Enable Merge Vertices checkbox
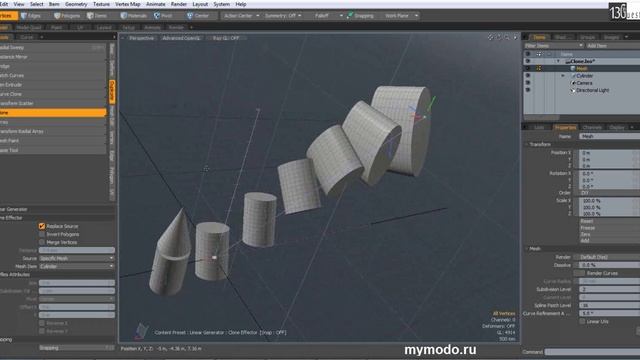 click(x=42, y=242)
